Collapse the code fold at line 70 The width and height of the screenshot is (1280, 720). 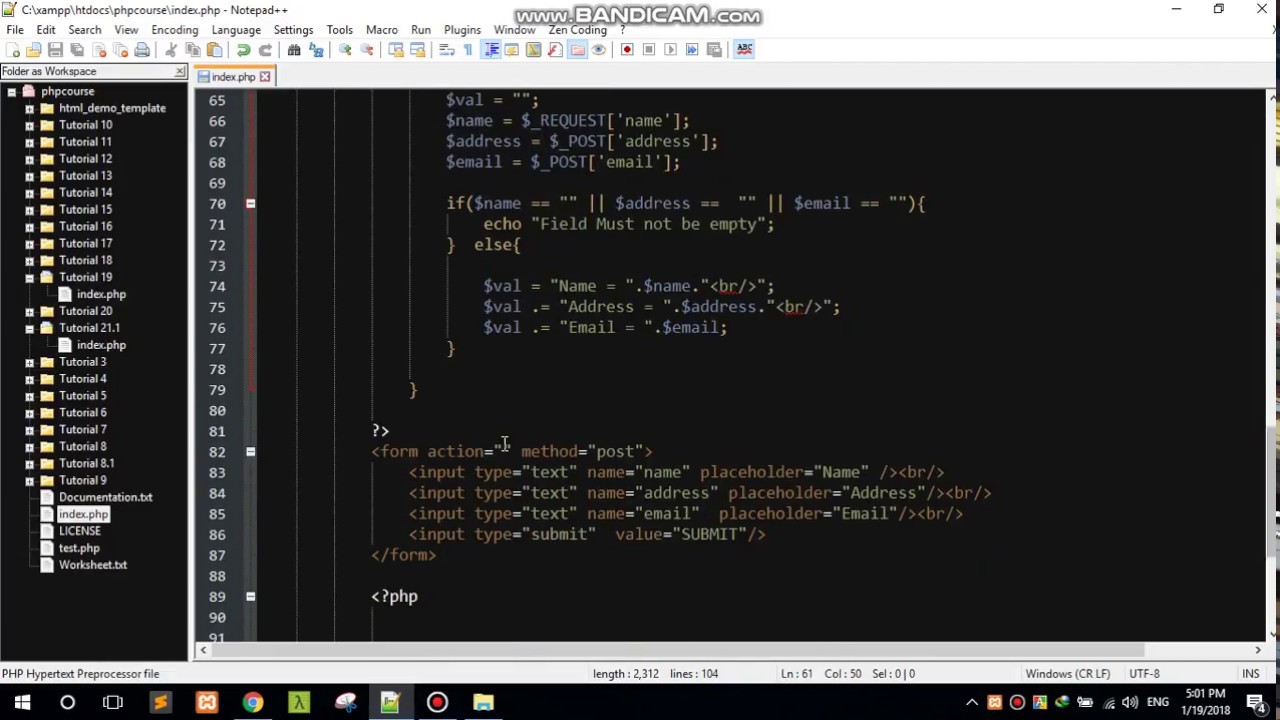pos(250,204)
